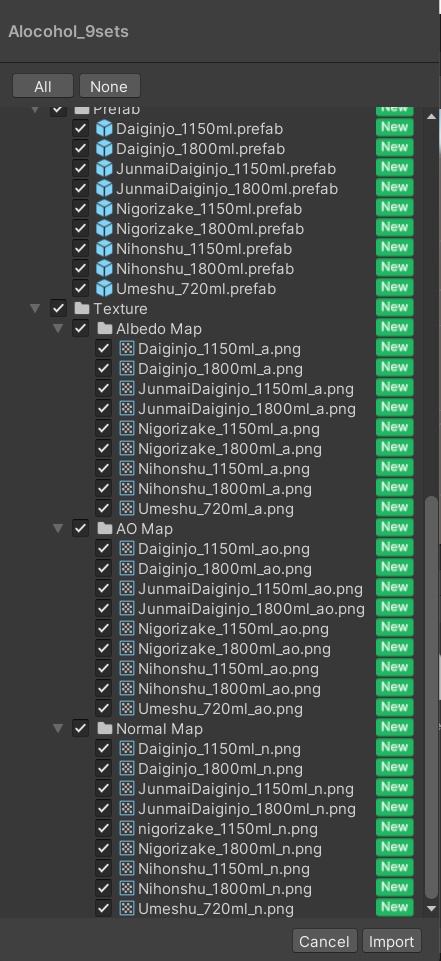441x961 pixels.
Task: Click the nigorizake_1150ml_n.png texture icon
Action: [126, 829]
